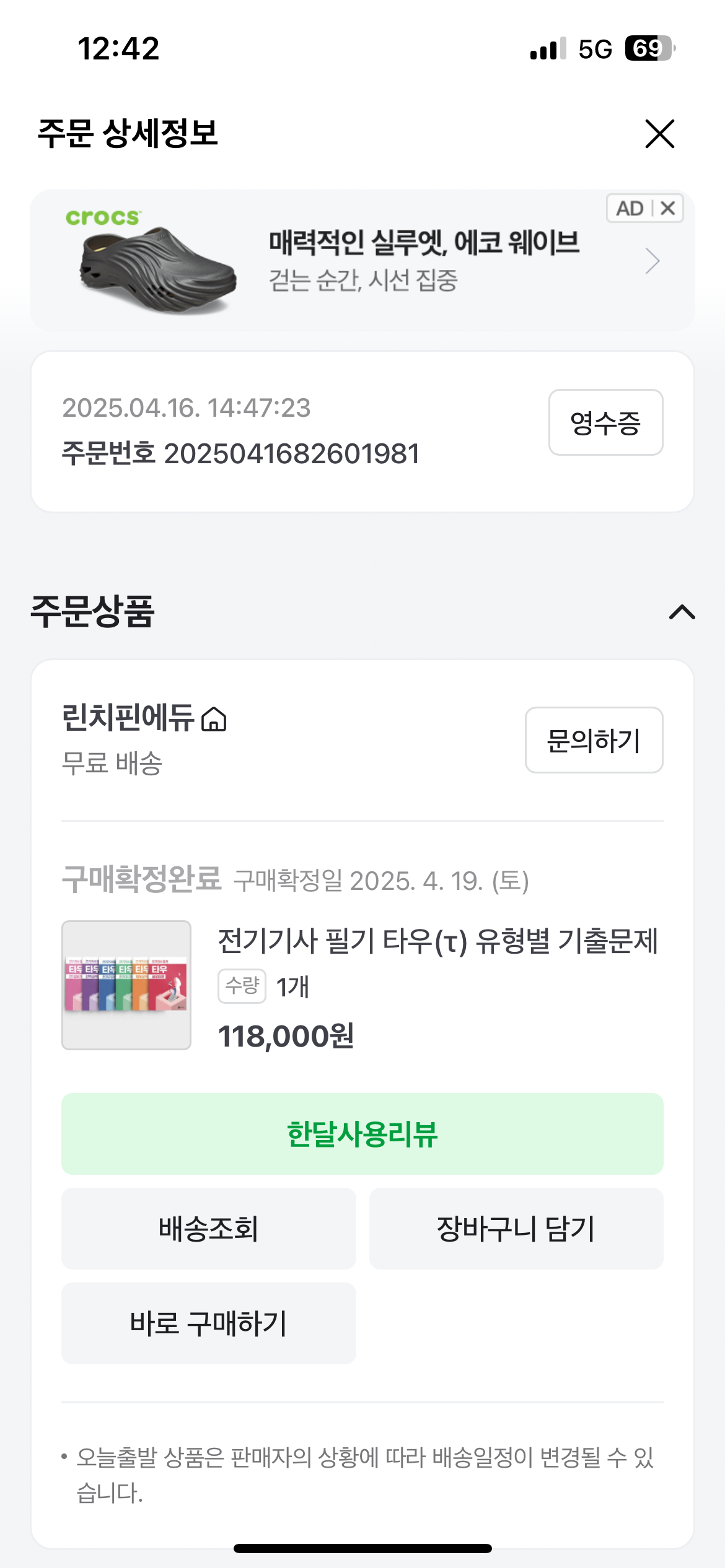
Task: Tap the 매력적인 실루엣 ad headline
Action: coord(424,242)
